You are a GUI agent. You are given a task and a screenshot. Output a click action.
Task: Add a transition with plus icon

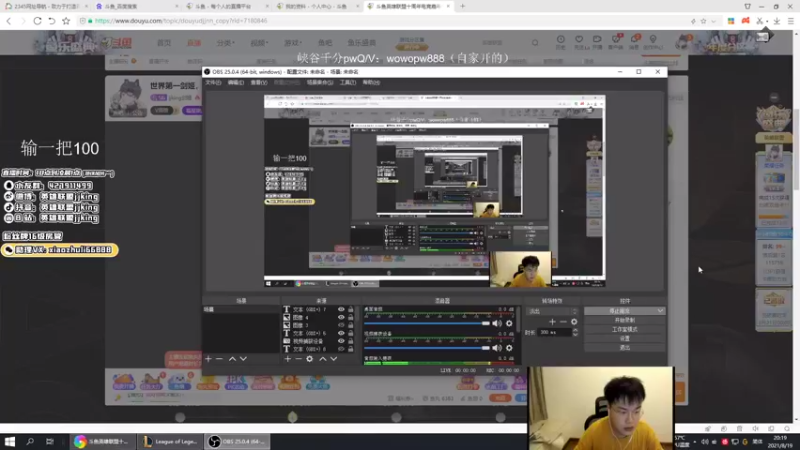pos(552,321)
